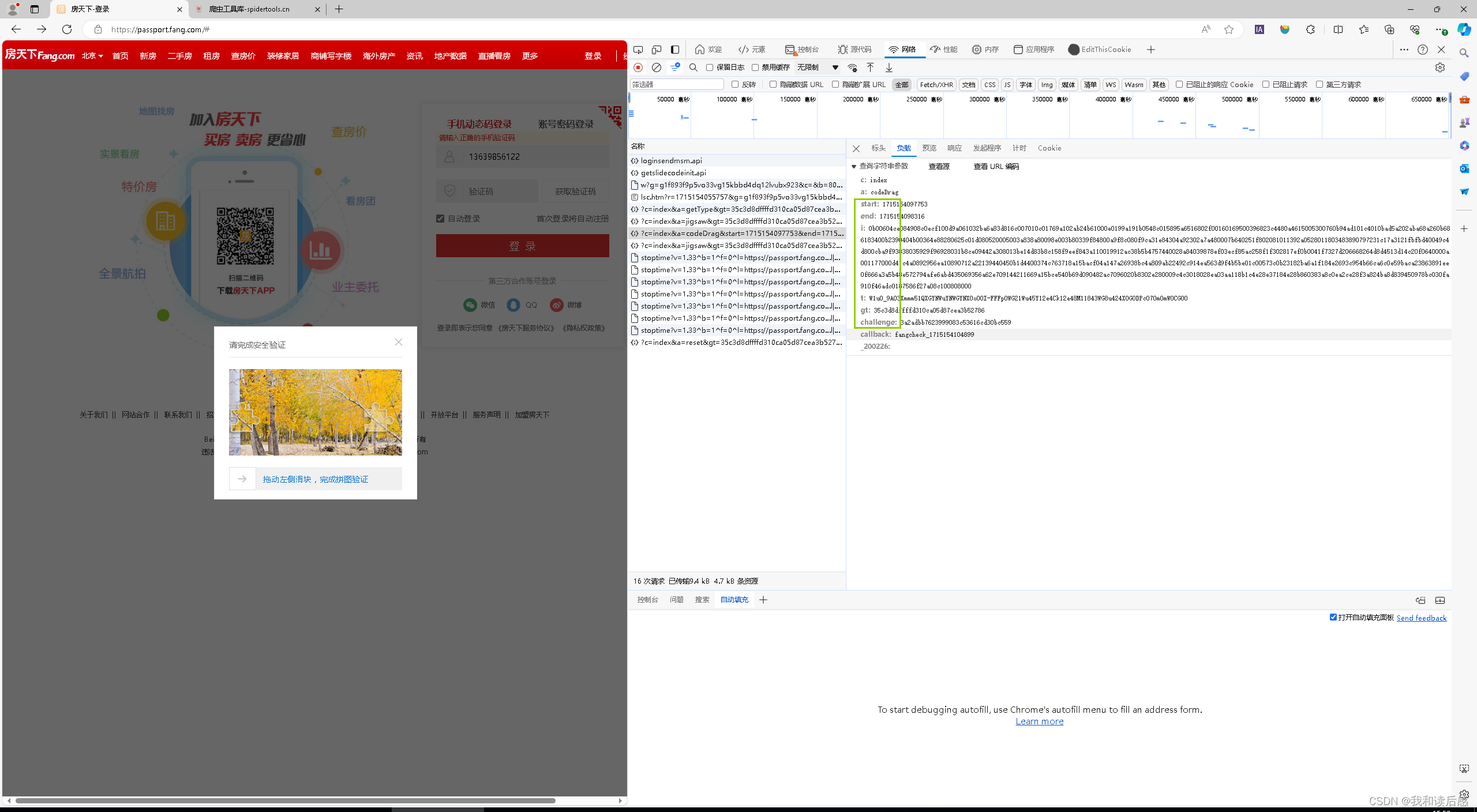The image size is (1477, 812).
Task: Toggle the network filter icon
Action: pos(674,67)
